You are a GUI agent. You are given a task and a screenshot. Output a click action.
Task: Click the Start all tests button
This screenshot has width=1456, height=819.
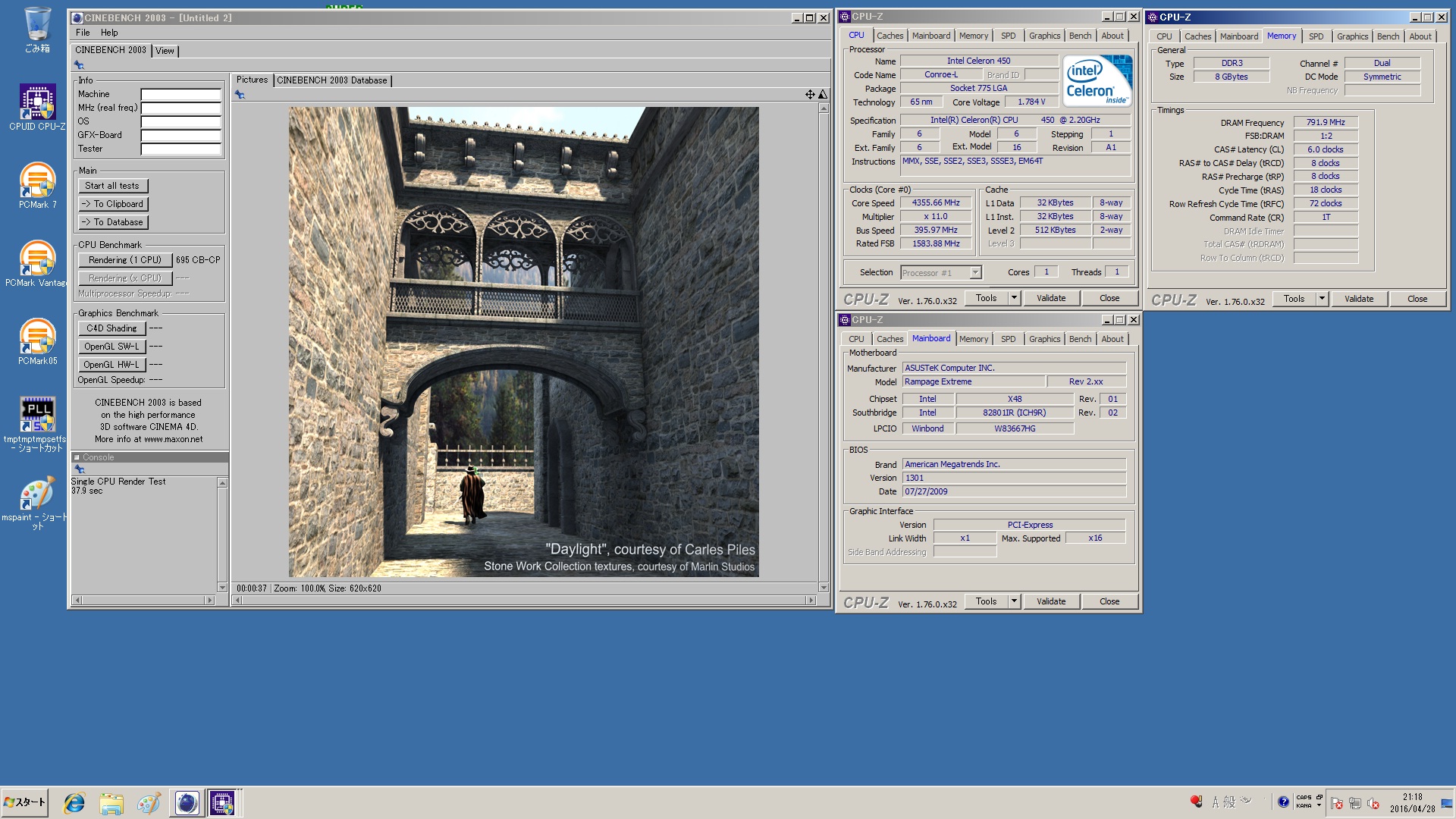[112, 186]
